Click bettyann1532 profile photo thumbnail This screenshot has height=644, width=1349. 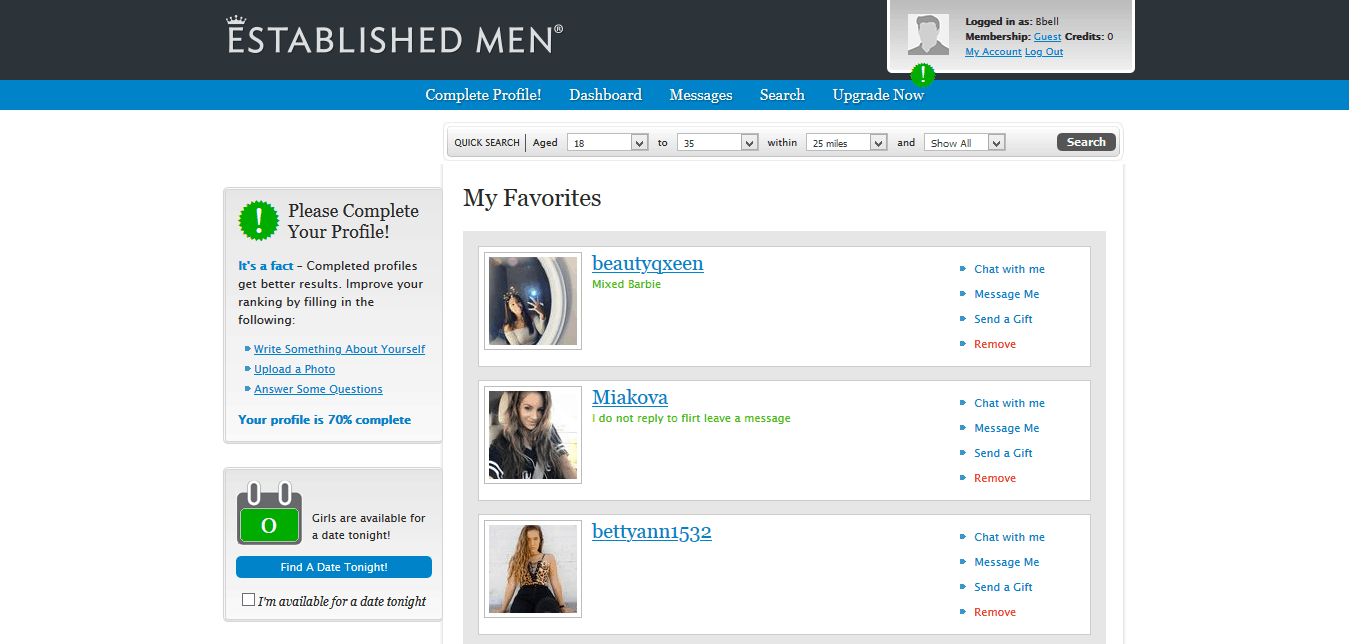coord(533,569)
